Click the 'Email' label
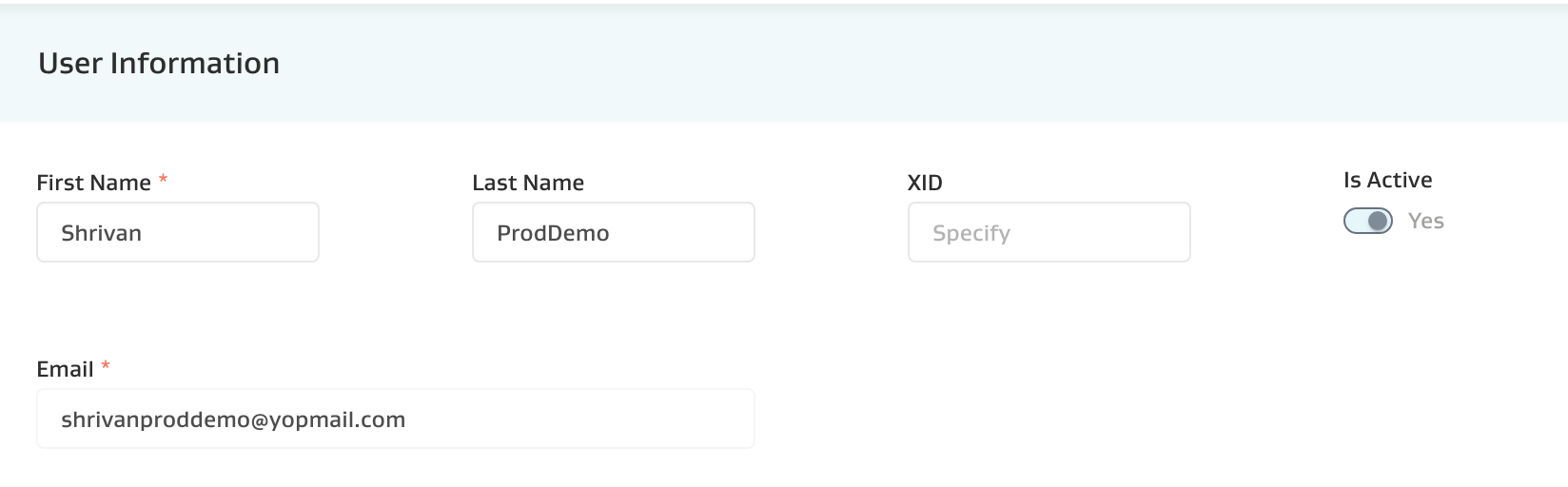Viewport: 1568px width, 487px height. pyautogui.click(x=65, y=369)
